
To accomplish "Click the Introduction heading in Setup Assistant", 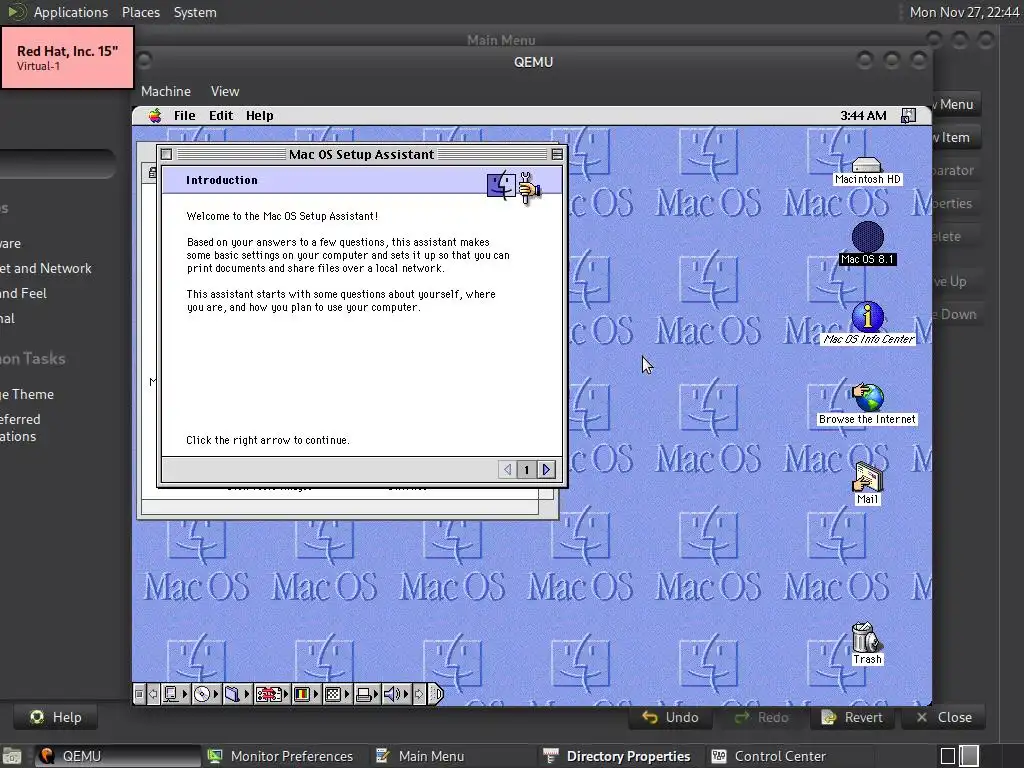I will pos(221,180).
